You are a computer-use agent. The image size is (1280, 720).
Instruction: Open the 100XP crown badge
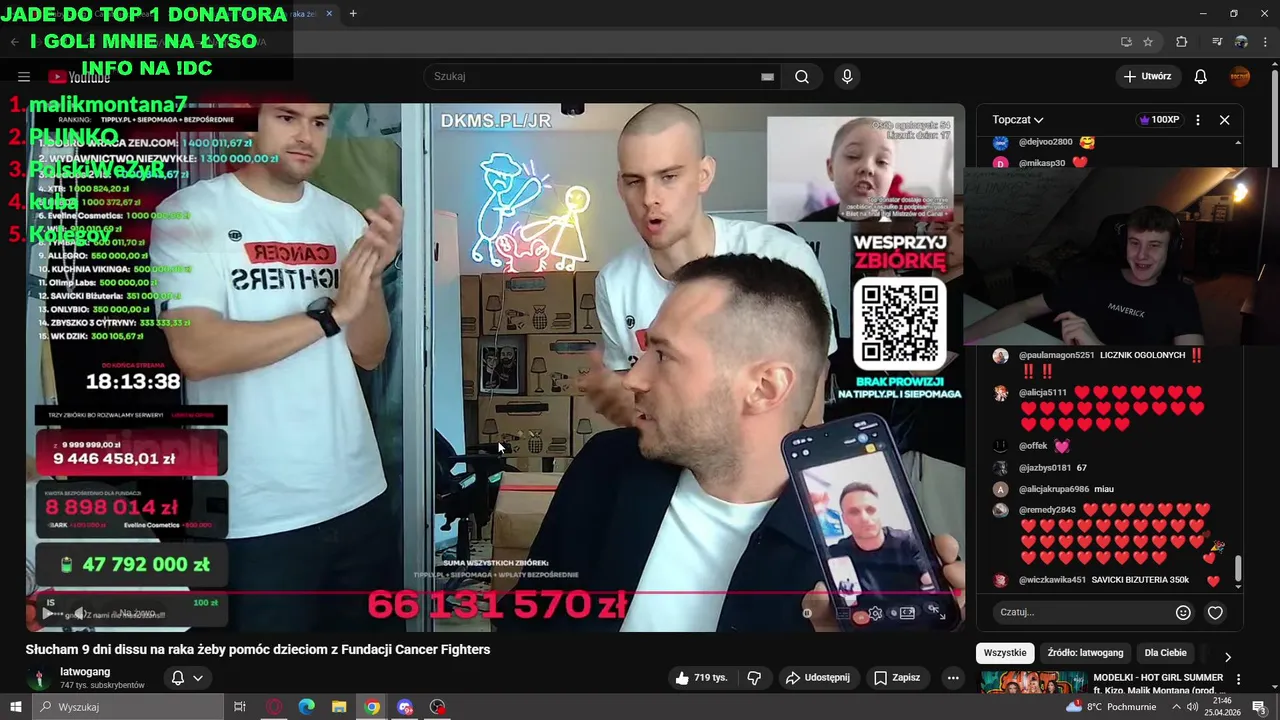pyautogui.click(x=1159, y=119)
